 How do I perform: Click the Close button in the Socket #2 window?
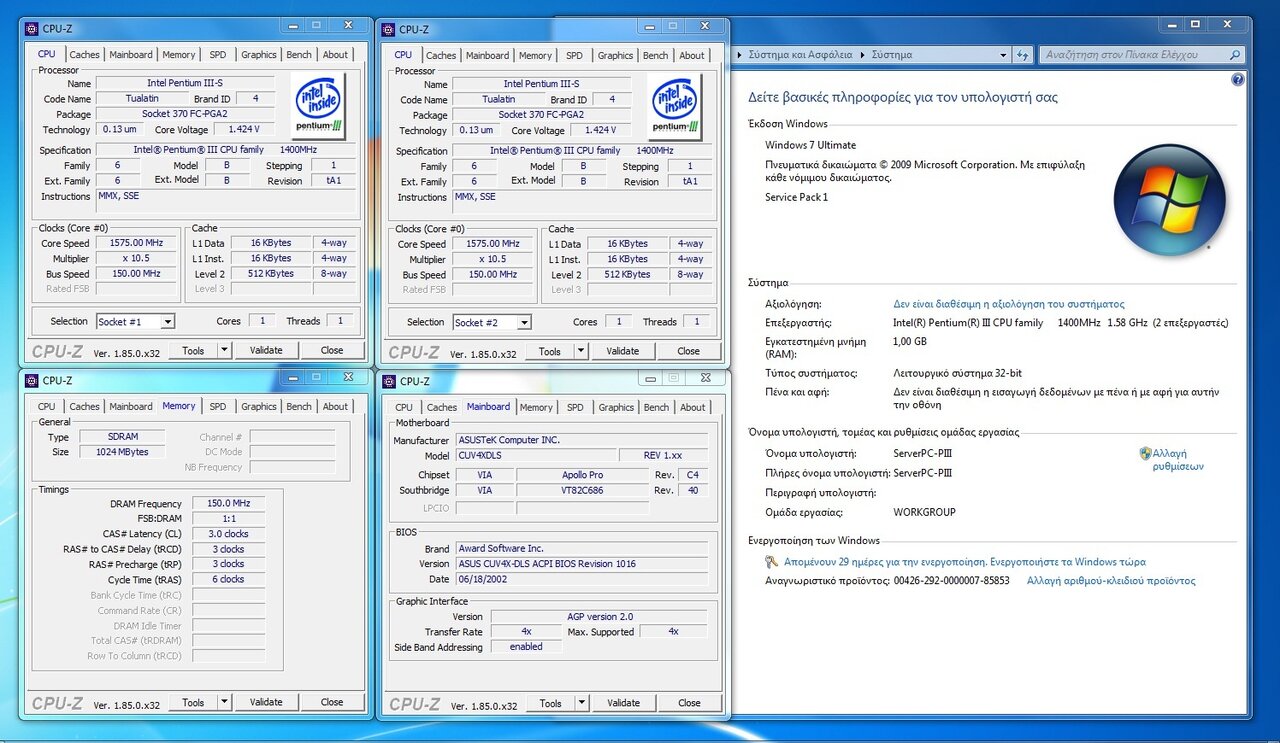[x=689, y=351]
